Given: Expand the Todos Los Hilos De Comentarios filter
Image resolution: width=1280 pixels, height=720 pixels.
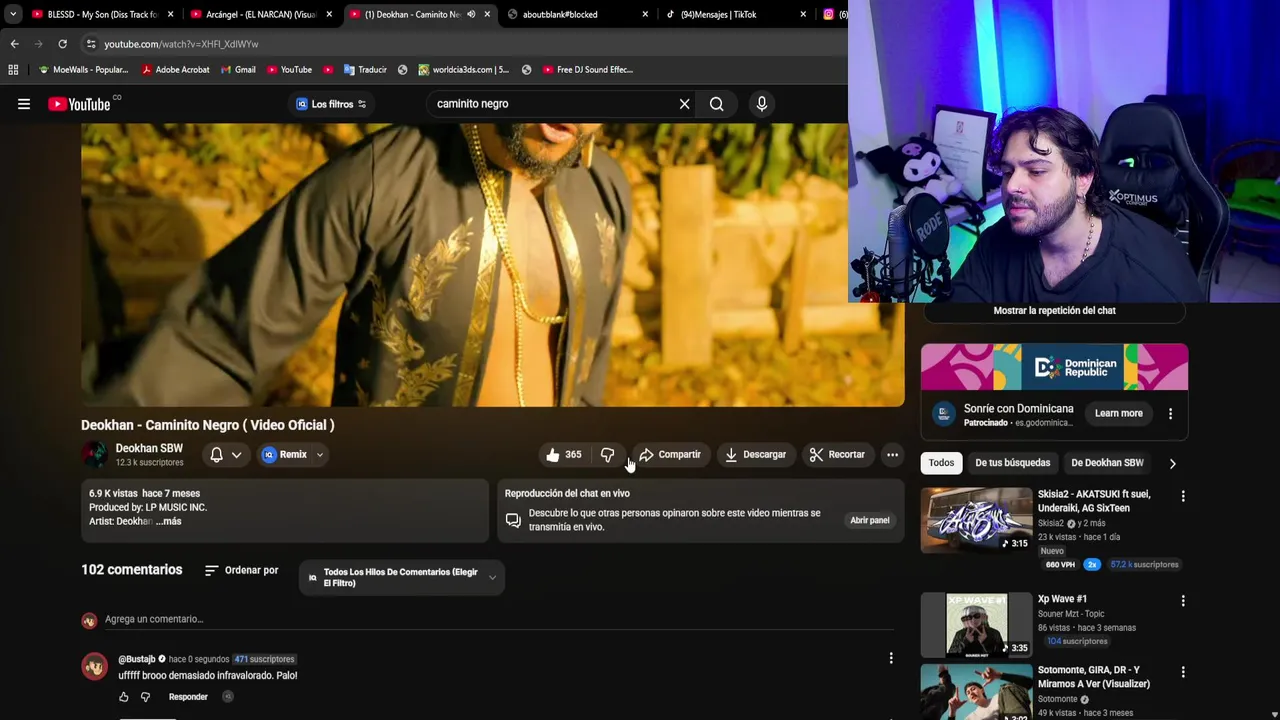Looking at the screenshot, I should [401, 578].
